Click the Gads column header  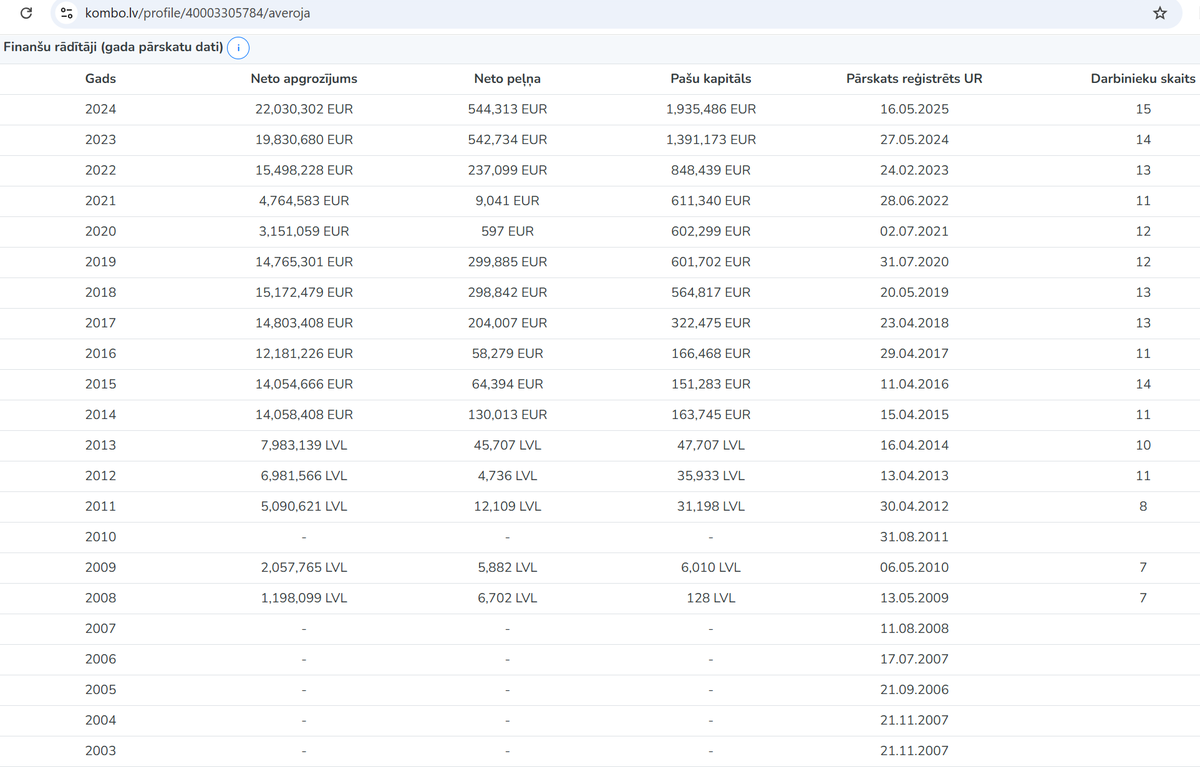tap(100, 78)
